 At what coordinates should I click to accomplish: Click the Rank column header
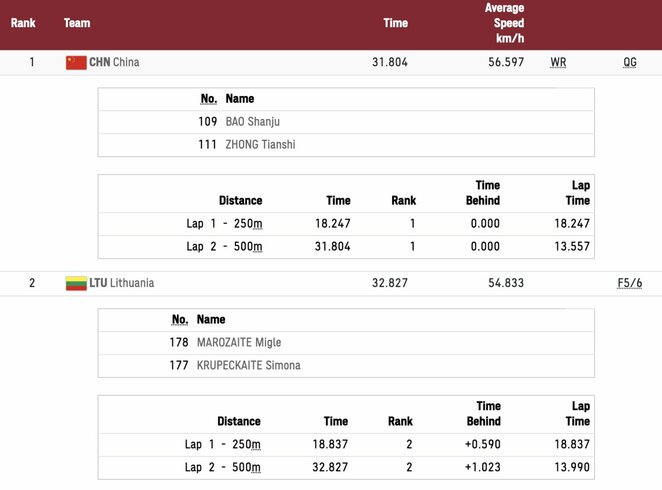(x=23, y=23)
